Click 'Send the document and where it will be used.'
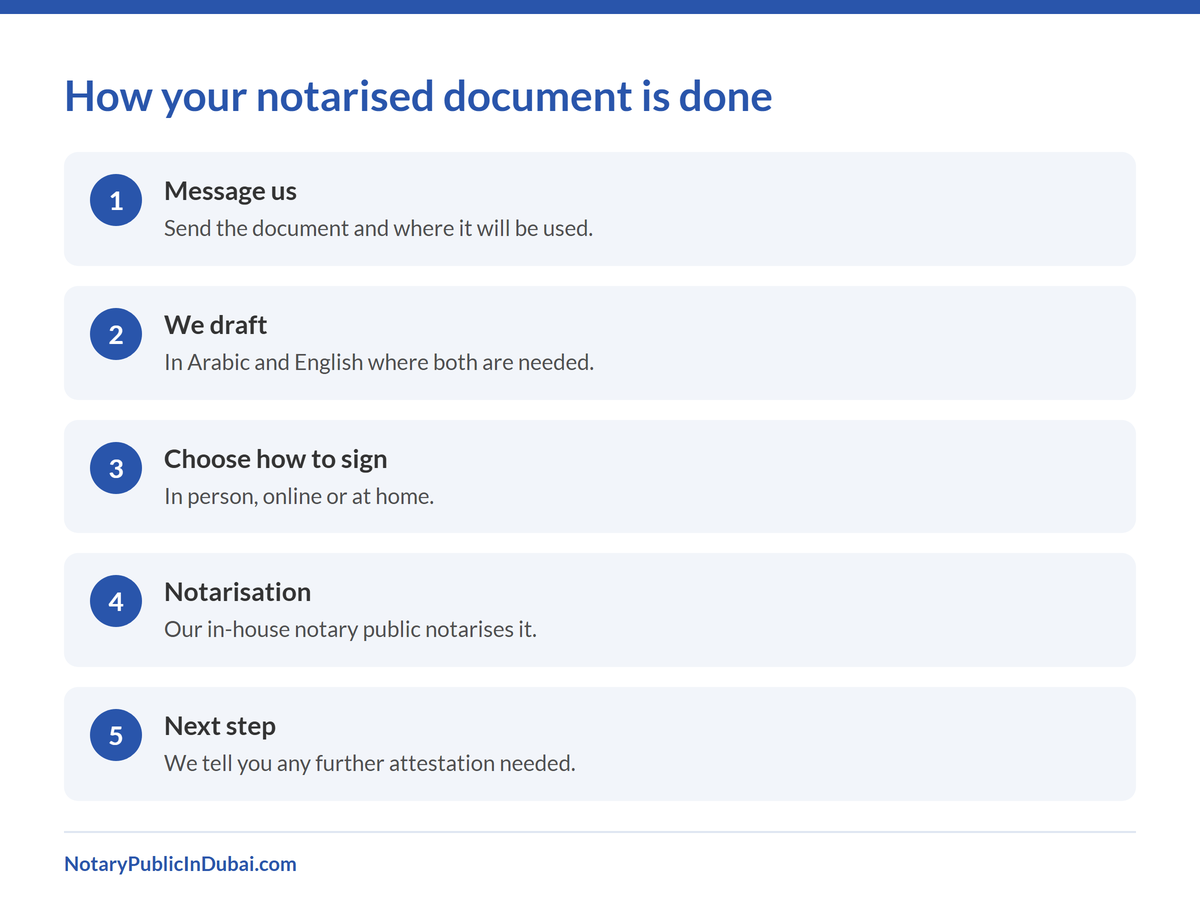The width and height of the screenshot is (1200, 915). pyautogui.click(x=378, y=228)
